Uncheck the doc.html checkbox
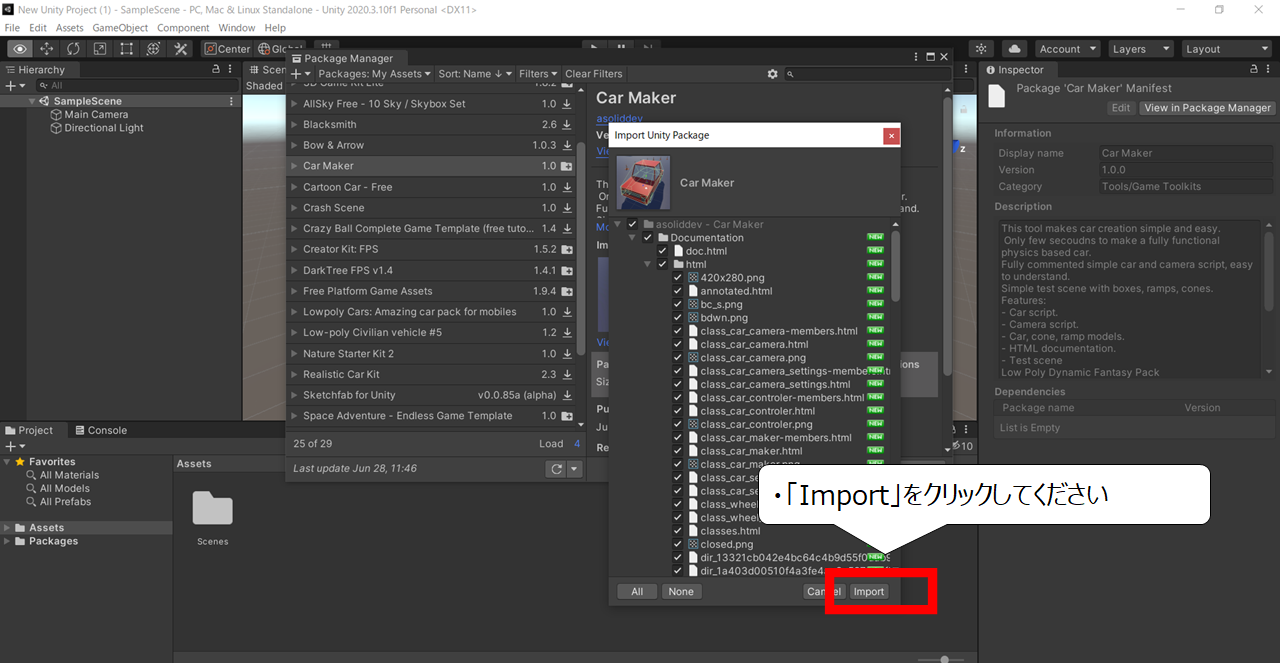This screenshot has width=1280, height=663. 662,251
